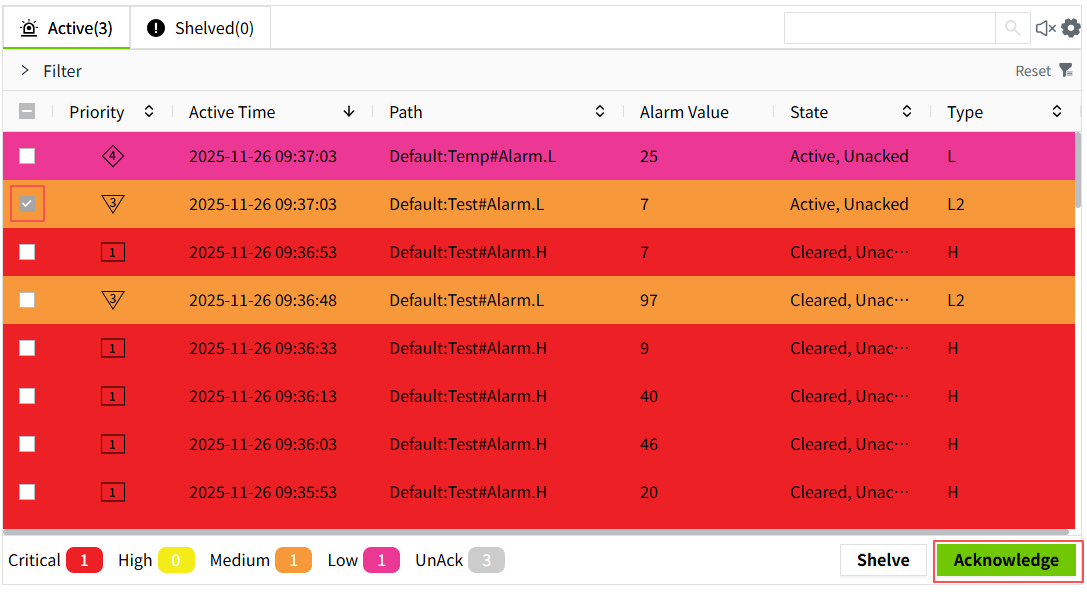
Task: Switch to the Shelved(0) tab
Action: pyautogui.click(x=201, y=28)
